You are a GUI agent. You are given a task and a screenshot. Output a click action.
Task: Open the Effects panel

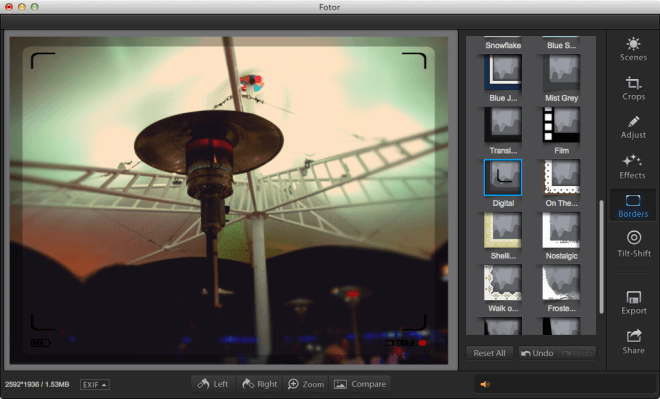coord(632,167)
